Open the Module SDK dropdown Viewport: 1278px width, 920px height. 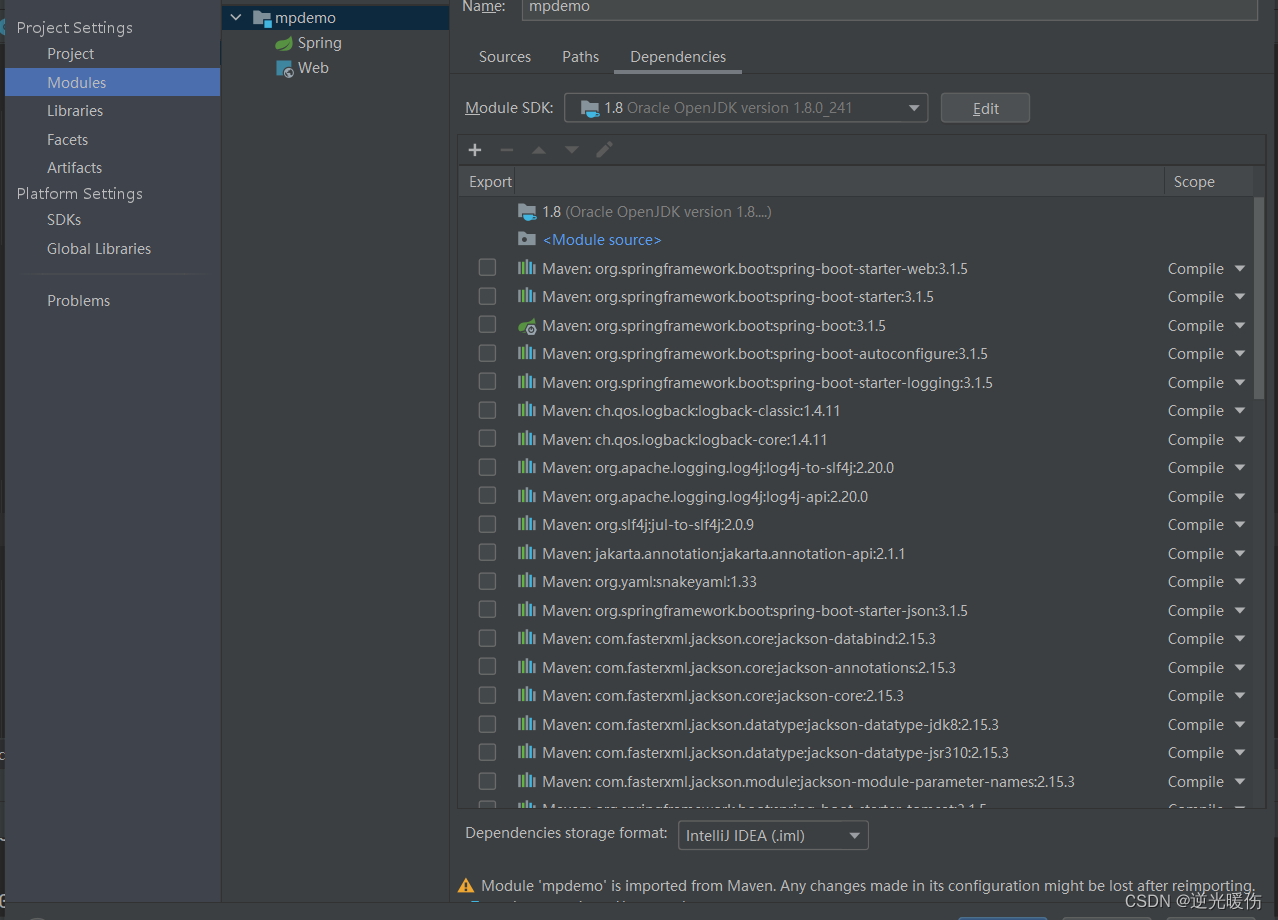coord(912,107)
